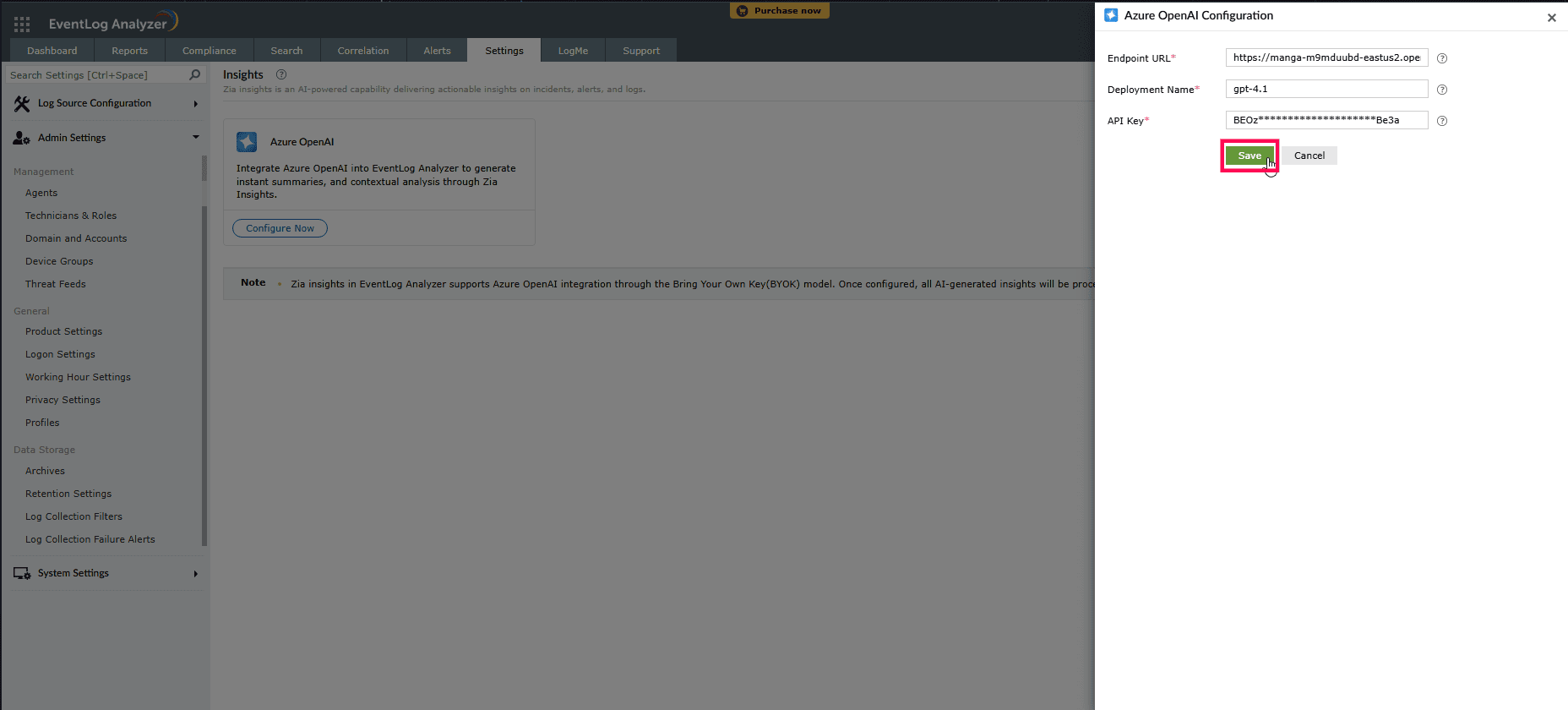Open Log Collection Filters
The width and height of the screenshot is (1568, 710).
click(73, 516)
